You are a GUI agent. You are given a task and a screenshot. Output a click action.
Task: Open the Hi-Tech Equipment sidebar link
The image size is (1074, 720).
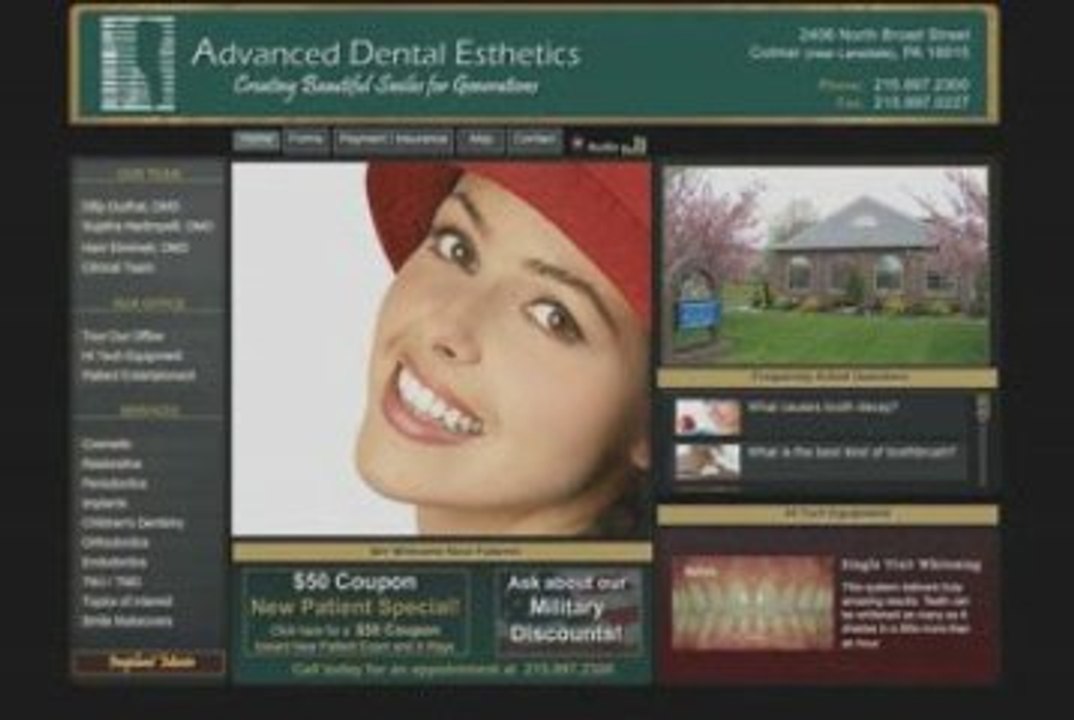point(132,356)
